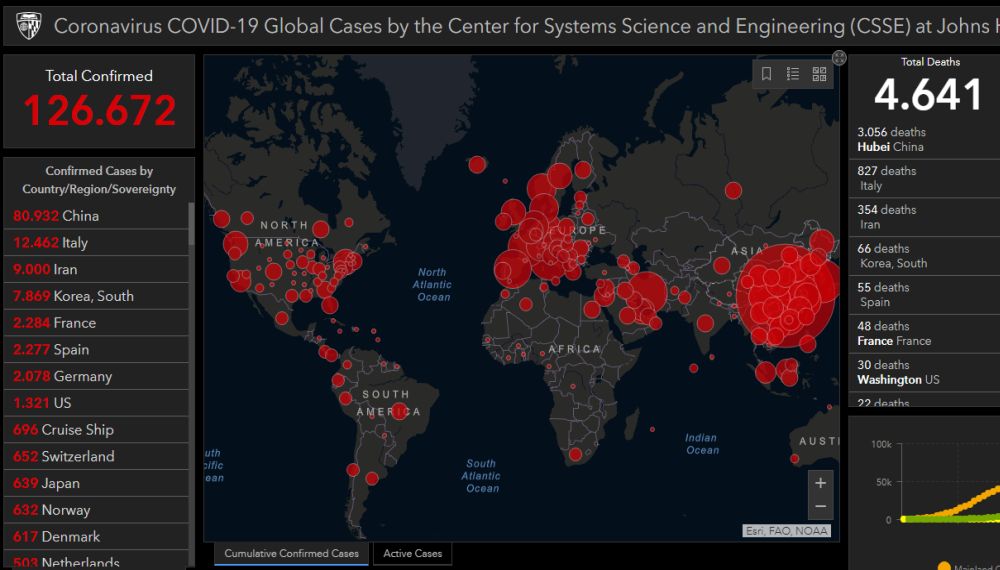
Task: Expand the map panel to full screen
Action: (x=839, y=58)
